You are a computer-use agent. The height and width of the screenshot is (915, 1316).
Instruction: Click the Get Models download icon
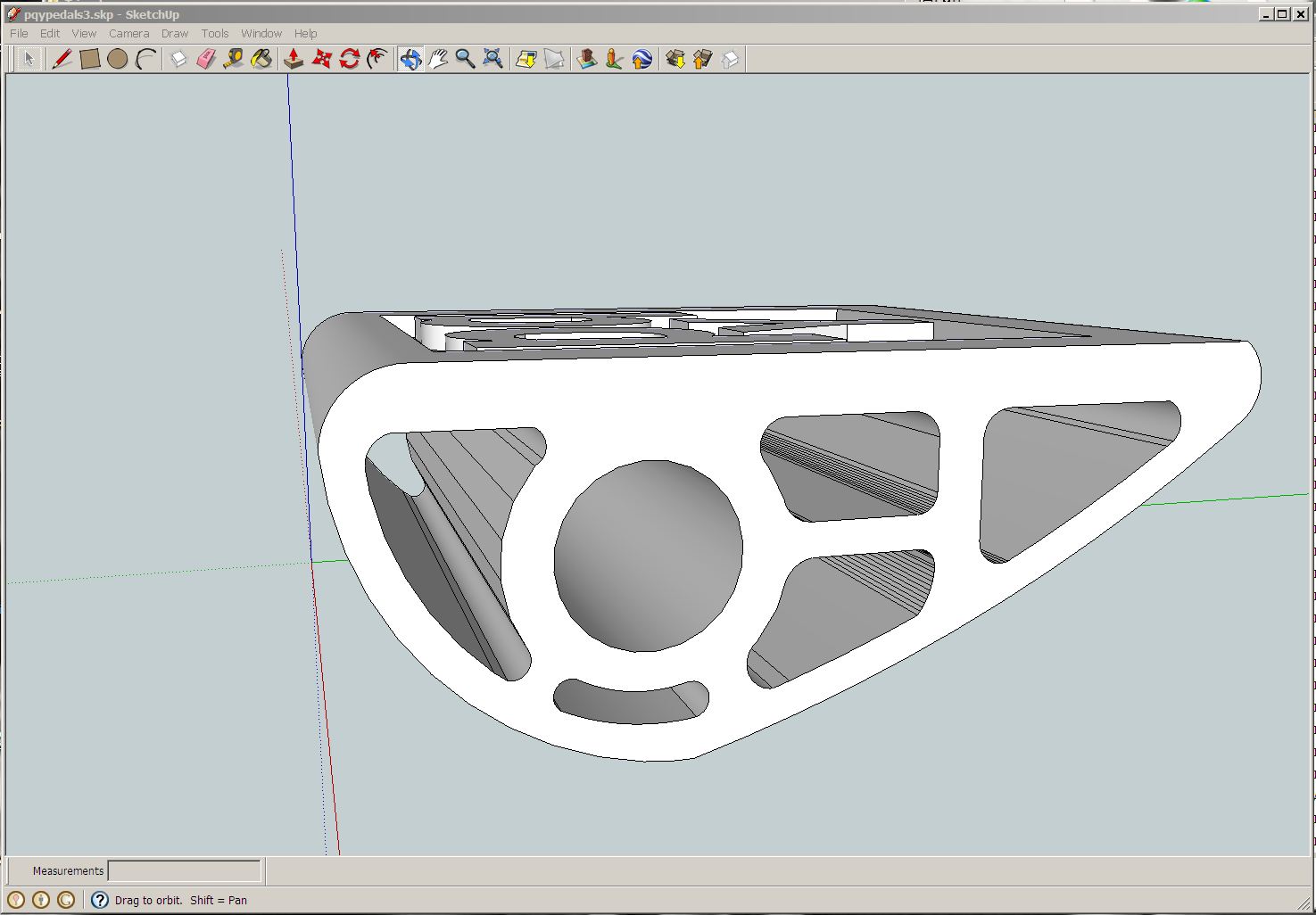pyautogui.click(x=675, y=59)
